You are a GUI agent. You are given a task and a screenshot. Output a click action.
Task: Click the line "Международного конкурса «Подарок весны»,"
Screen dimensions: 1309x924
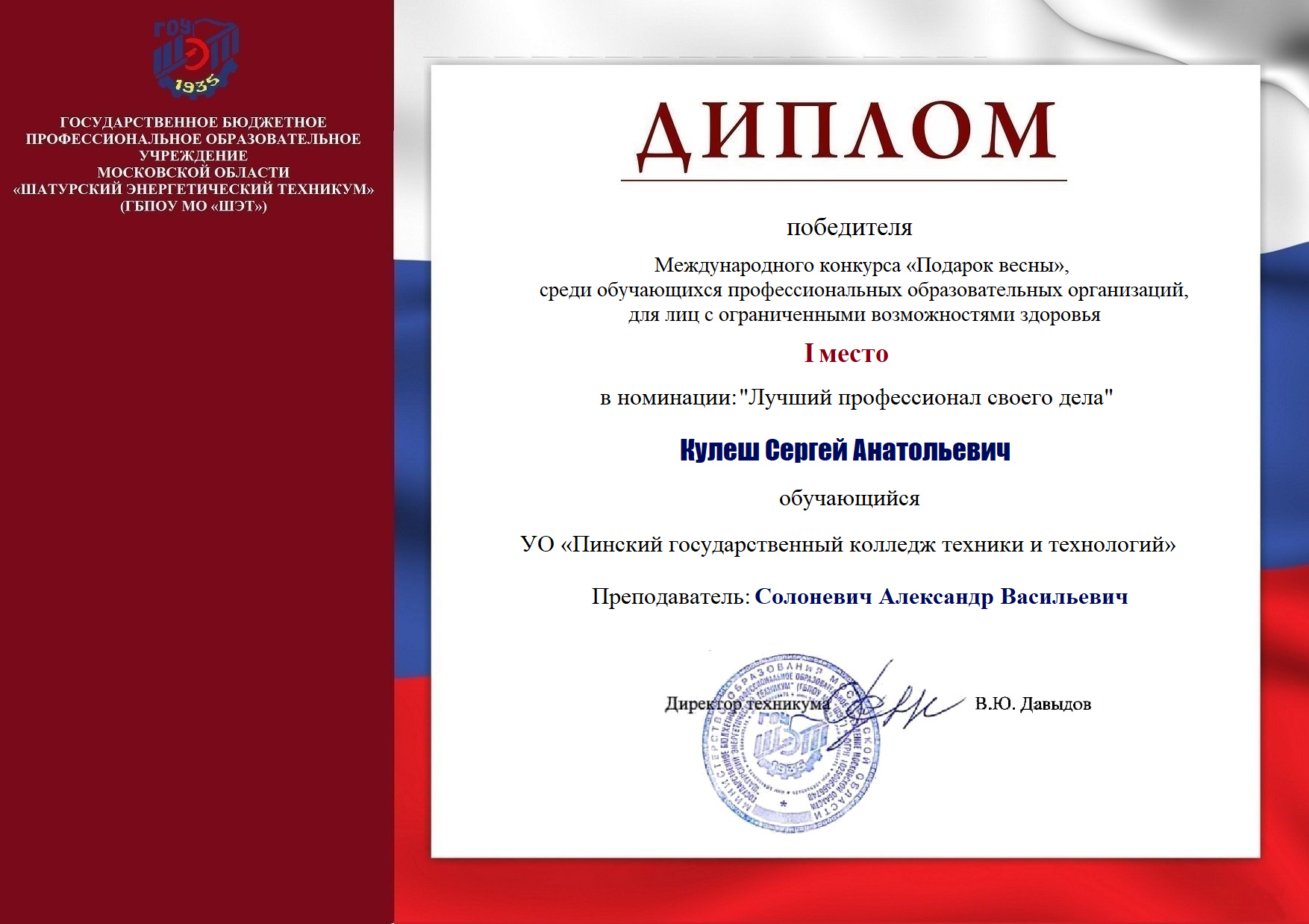coord(862,265)
